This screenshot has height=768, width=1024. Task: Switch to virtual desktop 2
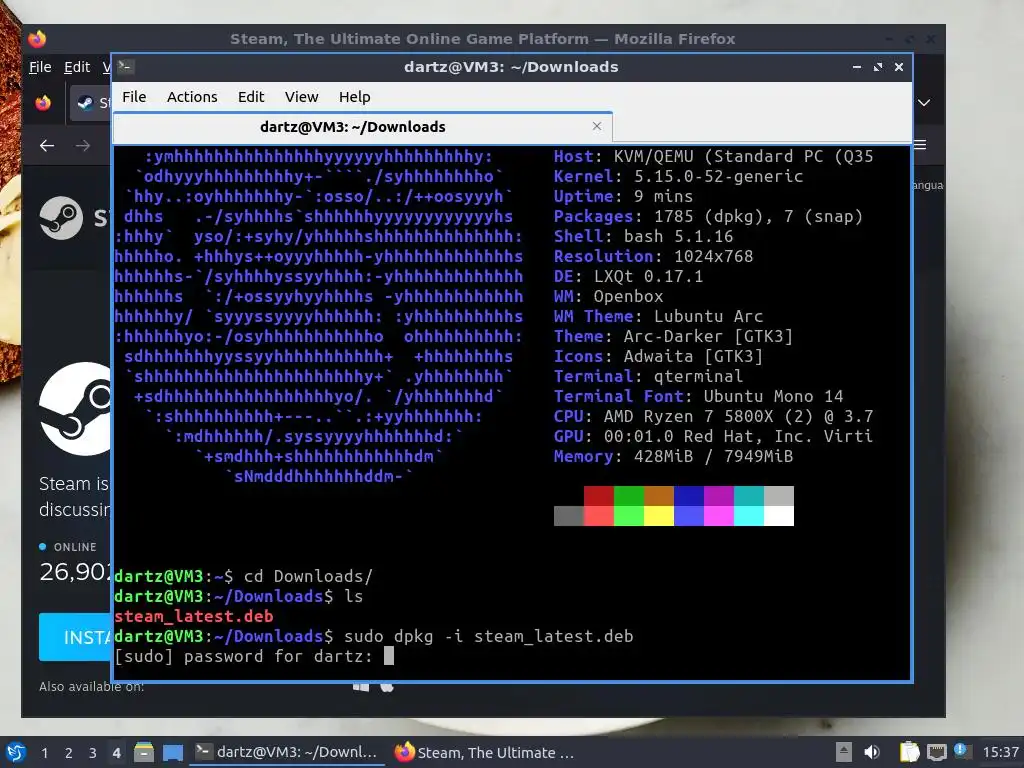(x=69, y=753)
